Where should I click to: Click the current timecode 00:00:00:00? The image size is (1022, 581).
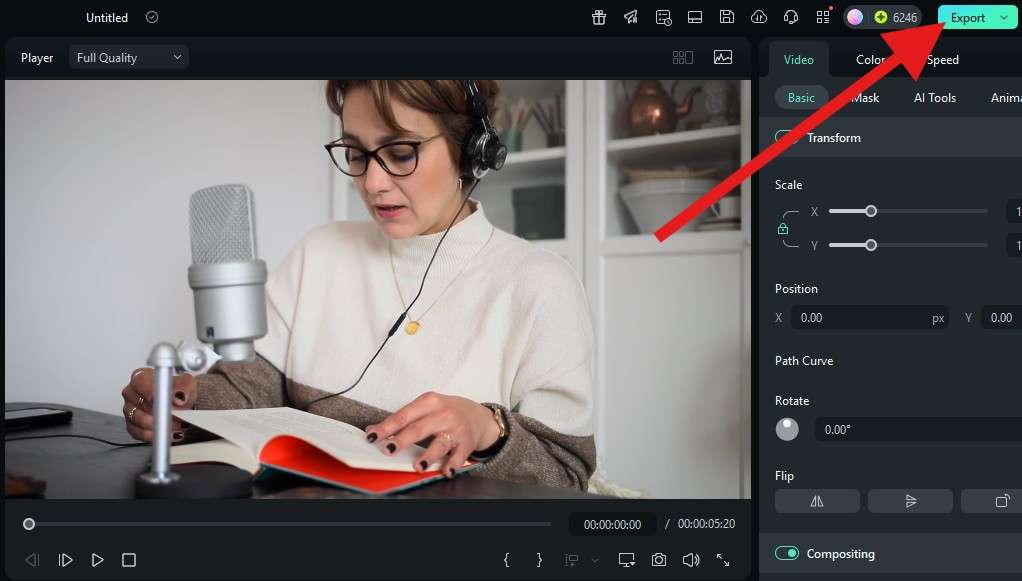click(612, 524)
